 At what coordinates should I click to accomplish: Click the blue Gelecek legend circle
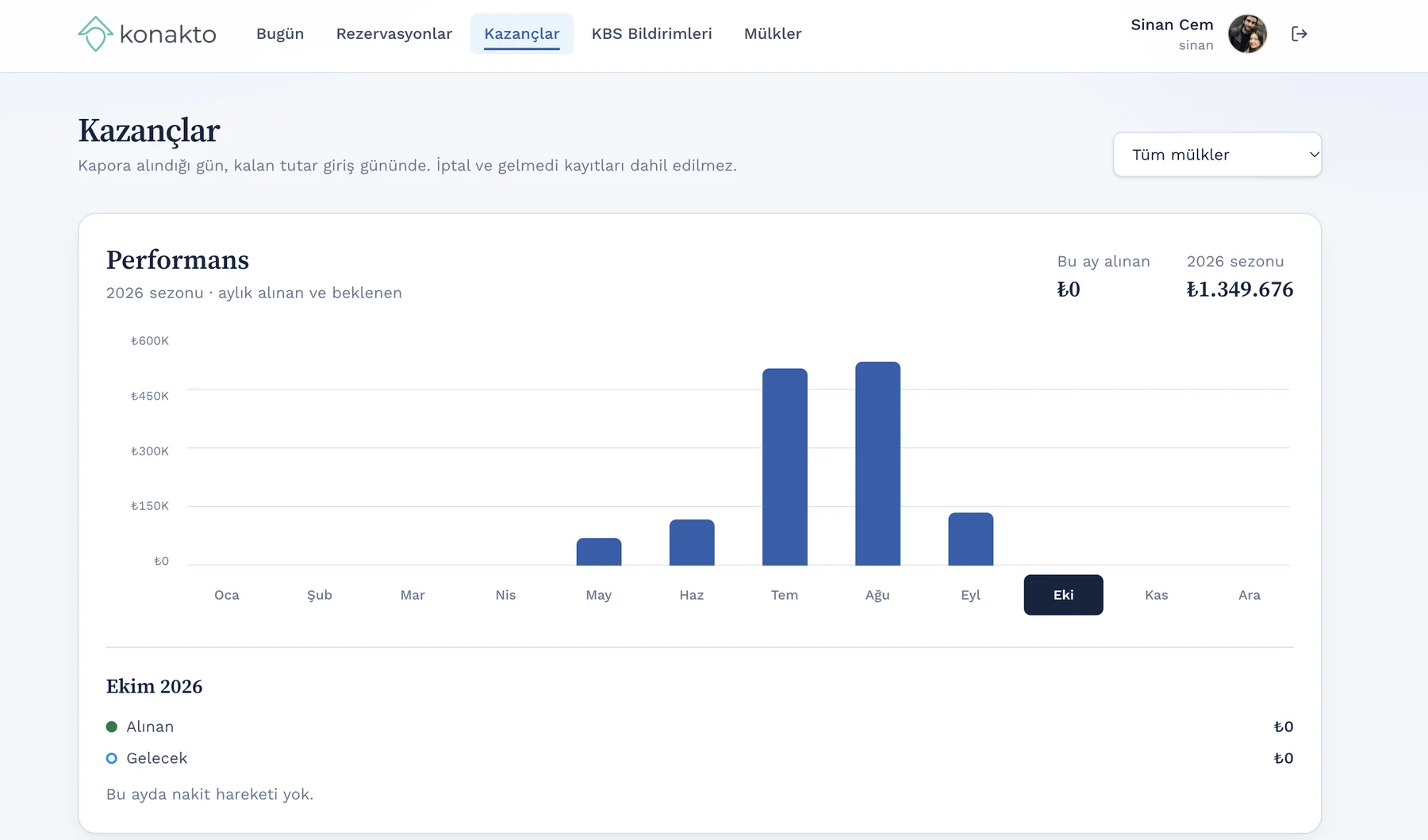[x=112, y=758]
